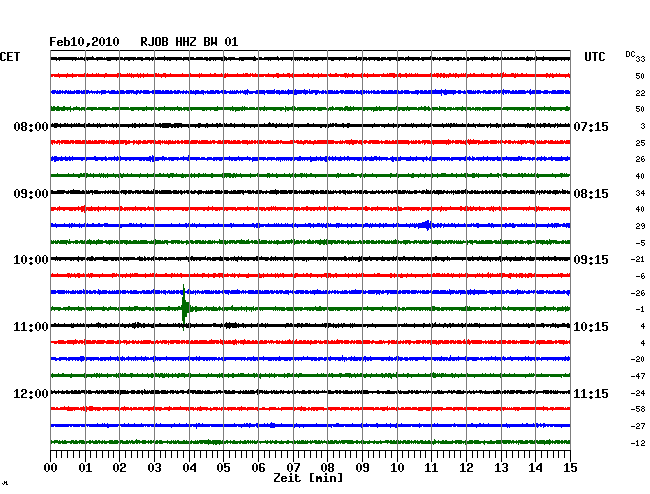Select minute 13 on the time axis
The image size is (650, 494).
[501, 467]
